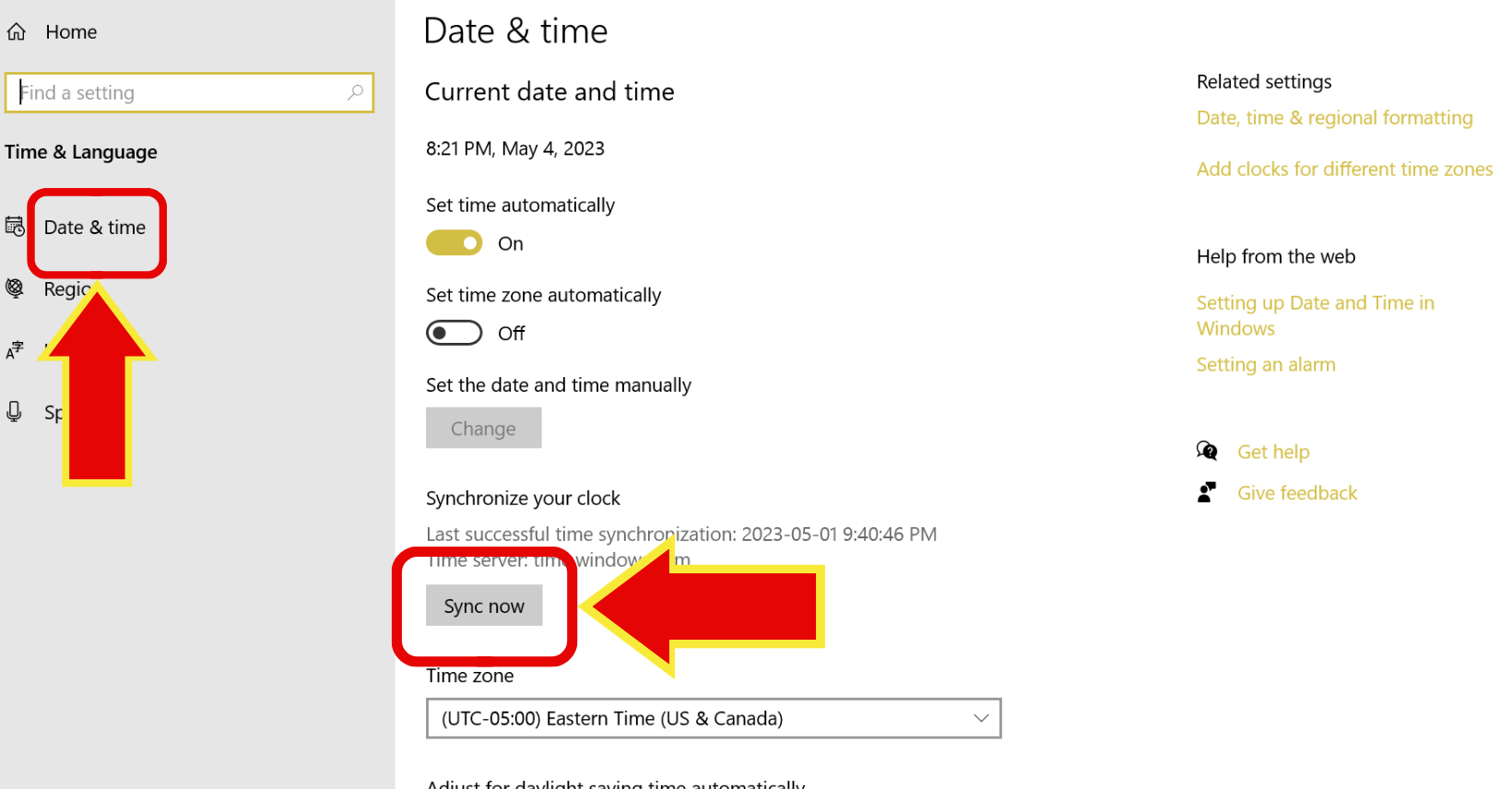
Task: Click the Speech microphone icon
Action: click(13, 411)
